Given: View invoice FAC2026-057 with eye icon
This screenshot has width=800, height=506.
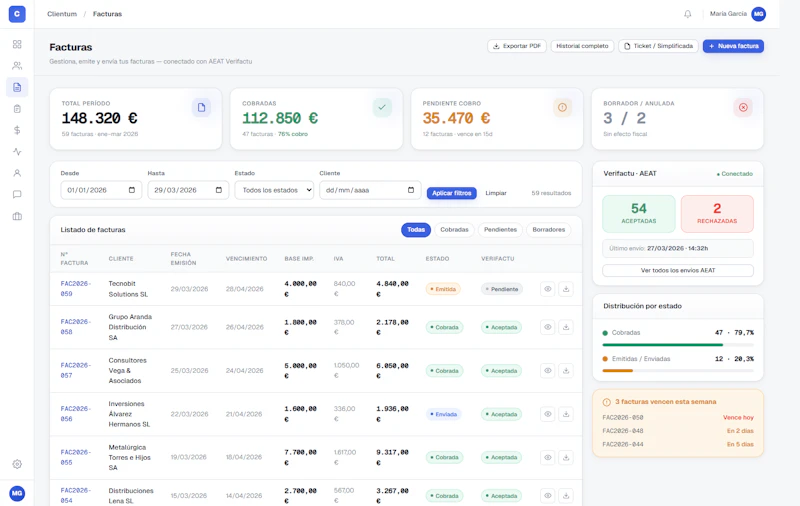Looking at the screenshot, I should point(547,370).
